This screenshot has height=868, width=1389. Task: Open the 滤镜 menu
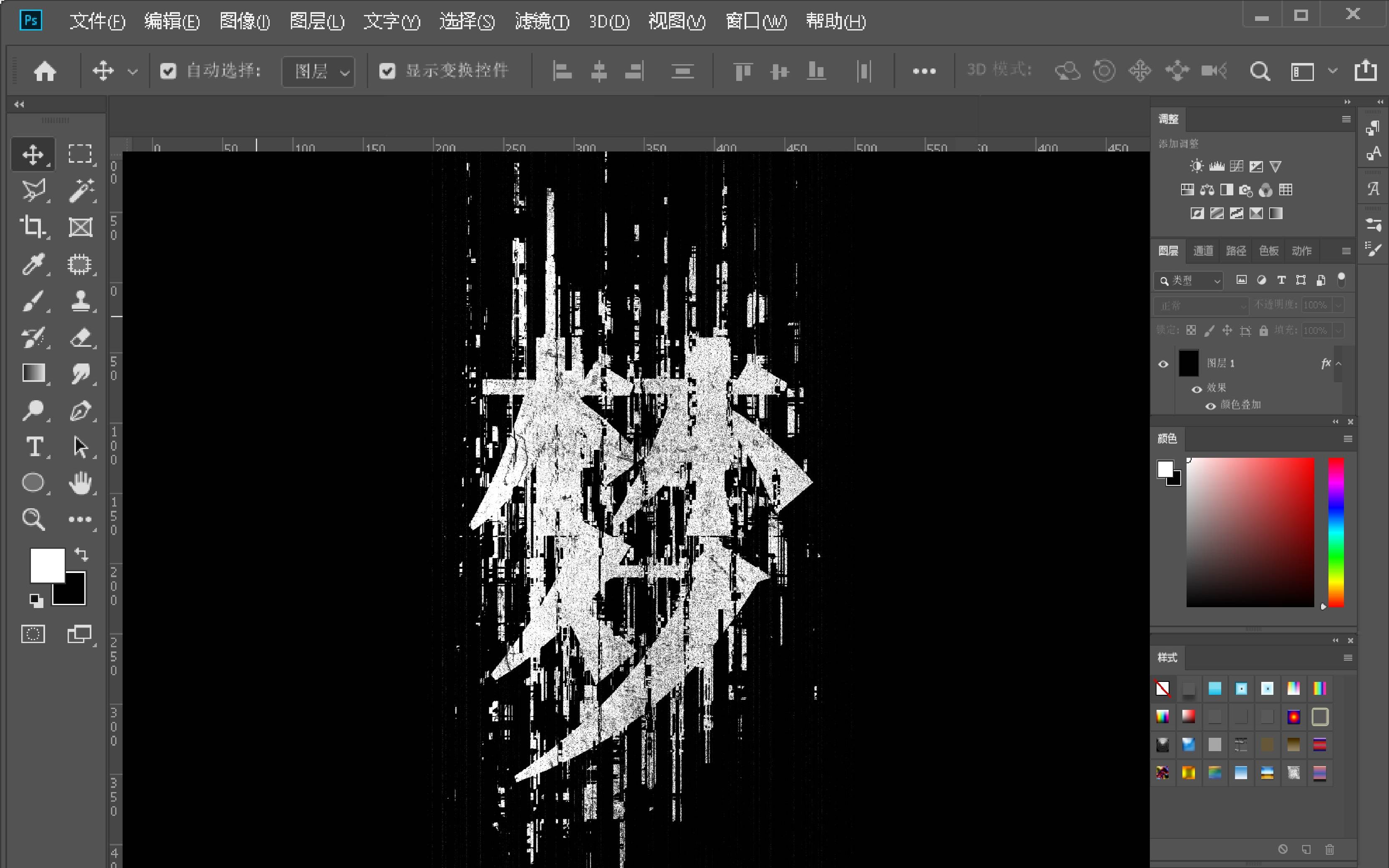(541, 21)
